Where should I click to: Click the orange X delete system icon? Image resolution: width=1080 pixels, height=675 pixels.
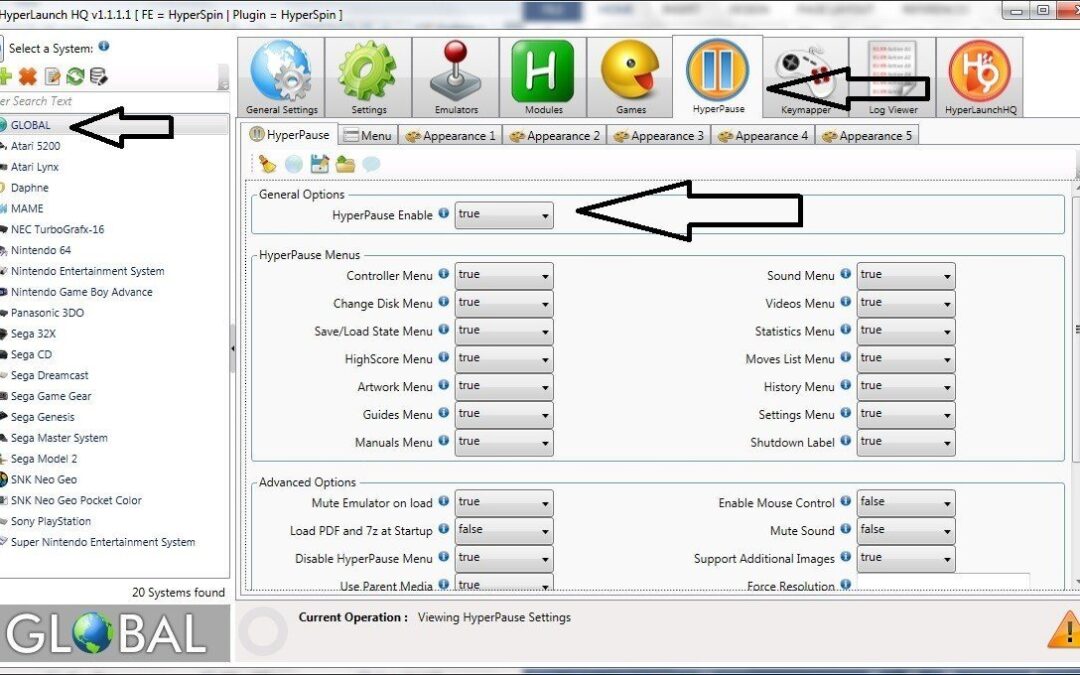coord(28,77)
